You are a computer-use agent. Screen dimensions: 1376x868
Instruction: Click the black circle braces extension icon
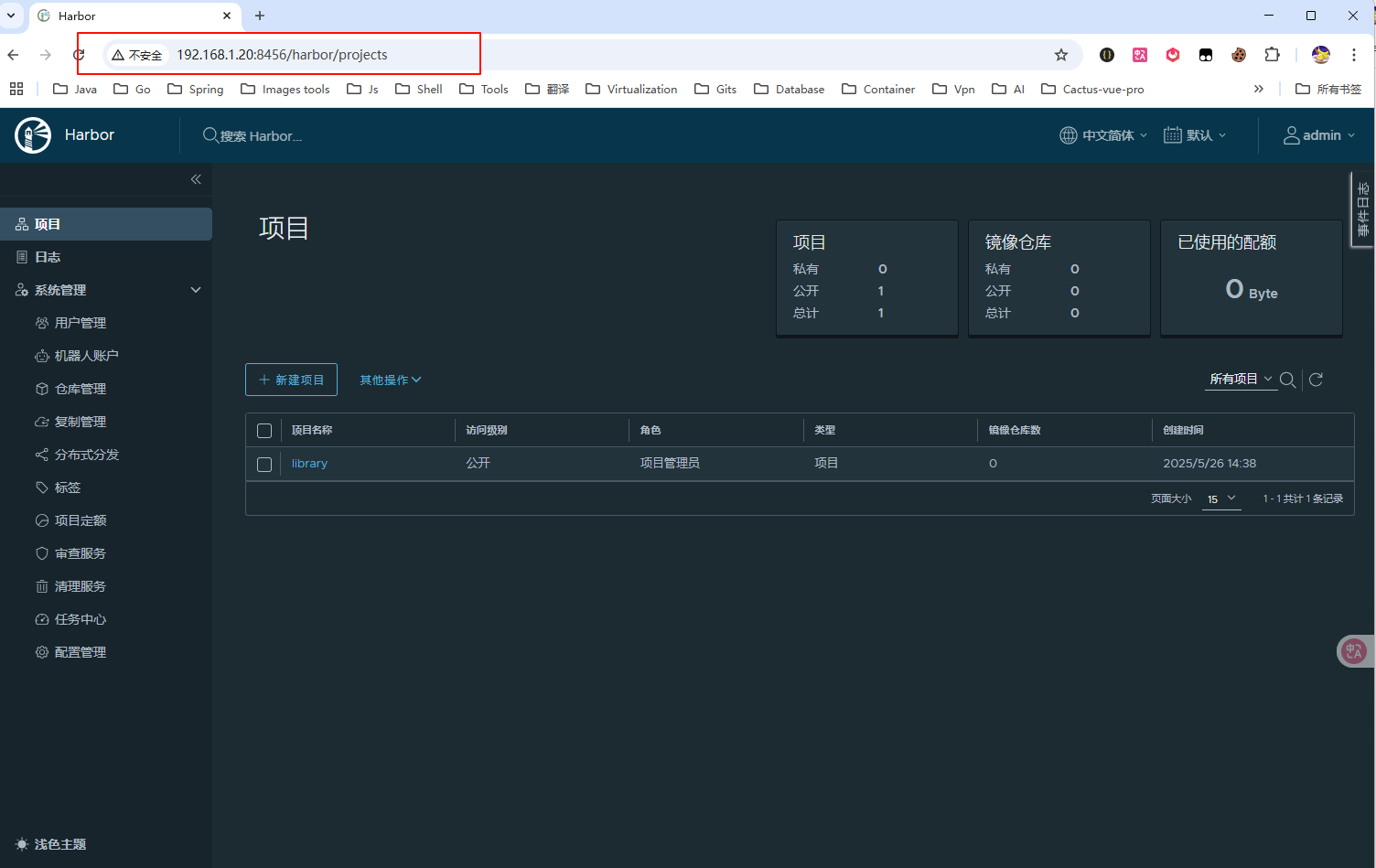tap(1107, 55)
